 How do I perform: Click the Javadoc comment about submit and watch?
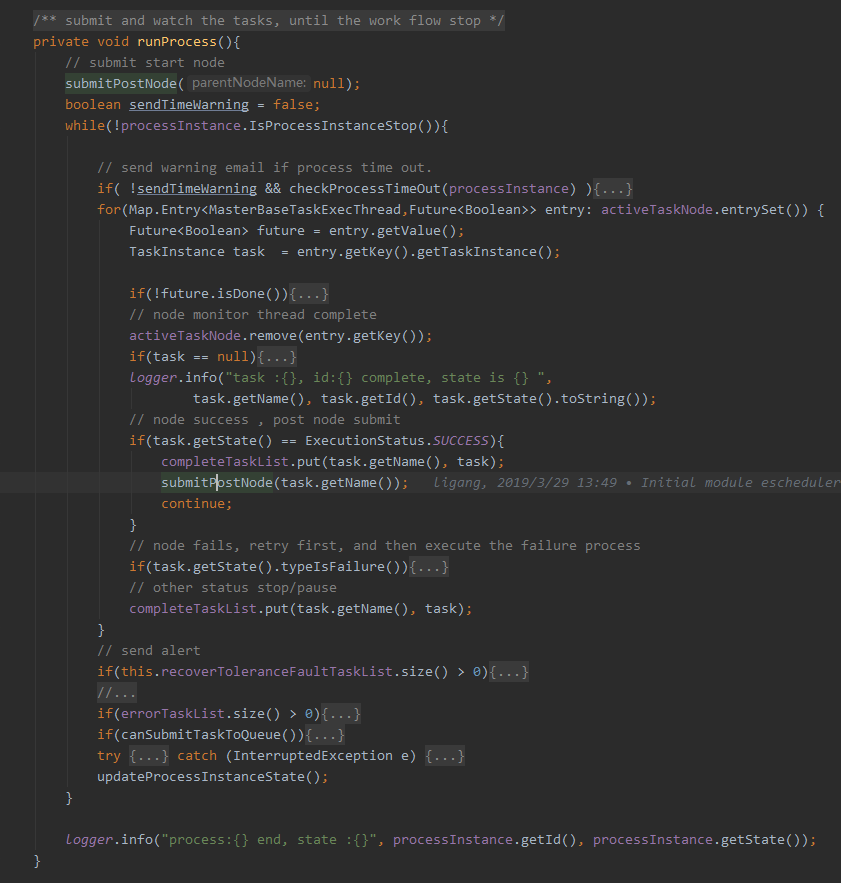coord(269,21)
